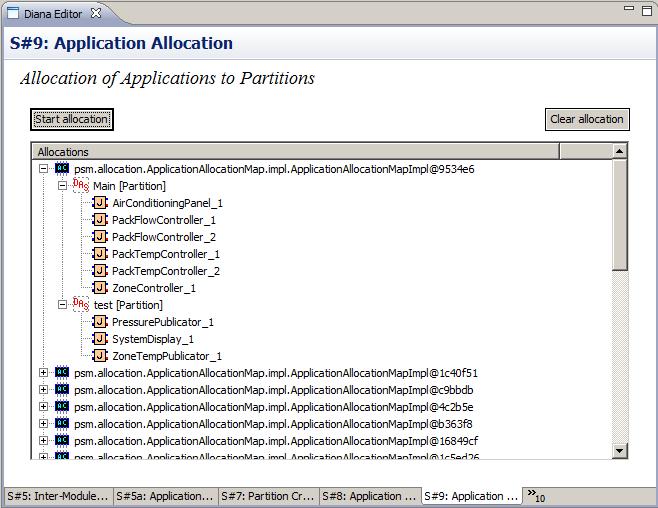Image resolution: width=658 pixels, height=508 pixels.
Task: Click the allocation map icon for @b363f8
Action: pyautogui.click(x=62, y=423)
